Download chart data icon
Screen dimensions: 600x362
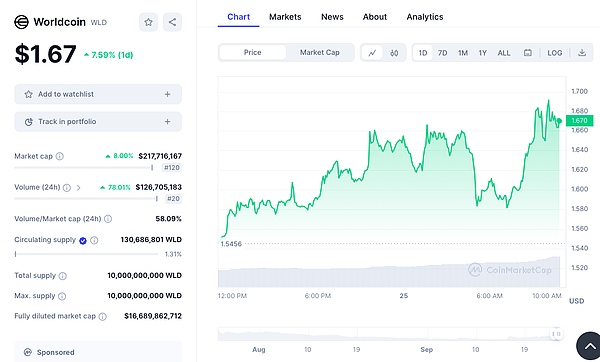point(582,53)
